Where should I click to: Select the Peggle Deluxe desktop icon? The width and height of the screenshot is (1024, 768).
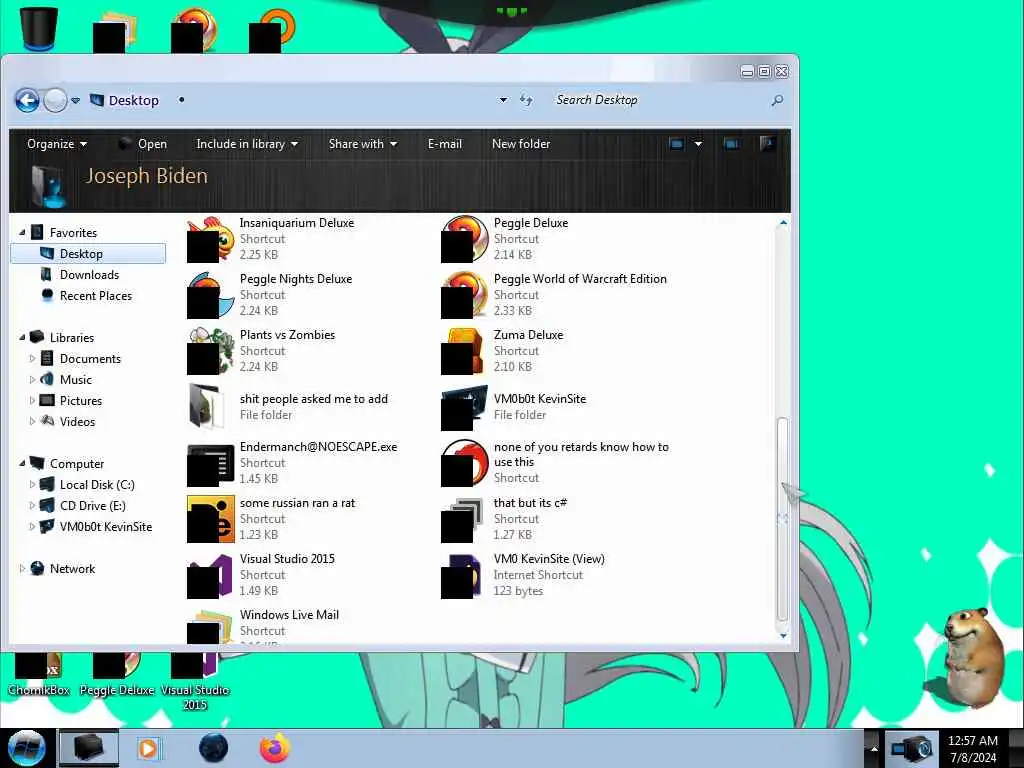(x=117, y=674)
